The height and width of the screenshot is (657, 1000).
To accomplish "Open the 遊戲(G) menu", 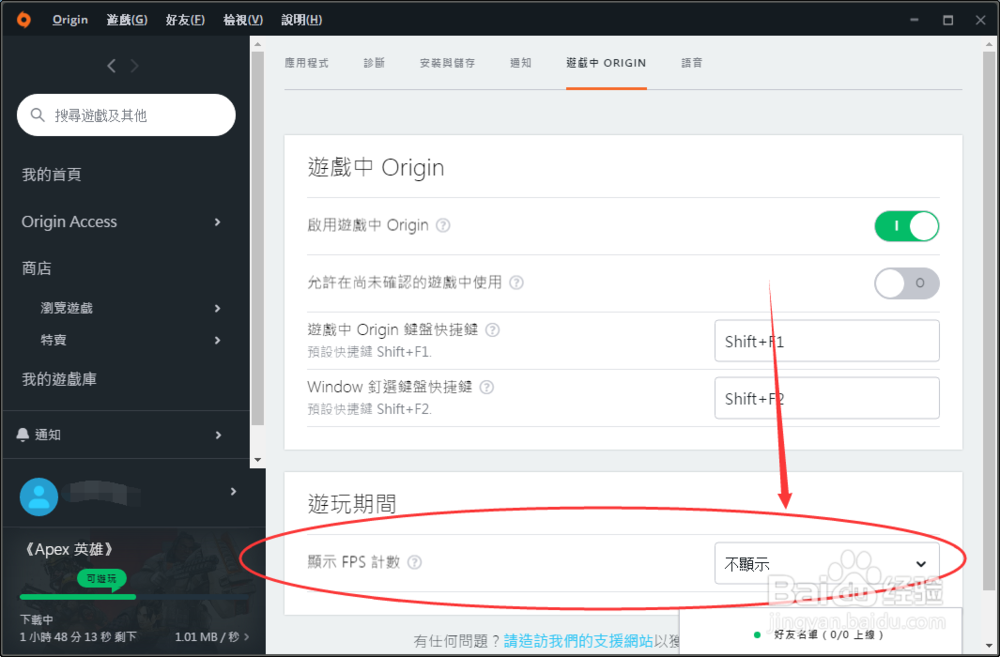I will click(x=127, y=20).
